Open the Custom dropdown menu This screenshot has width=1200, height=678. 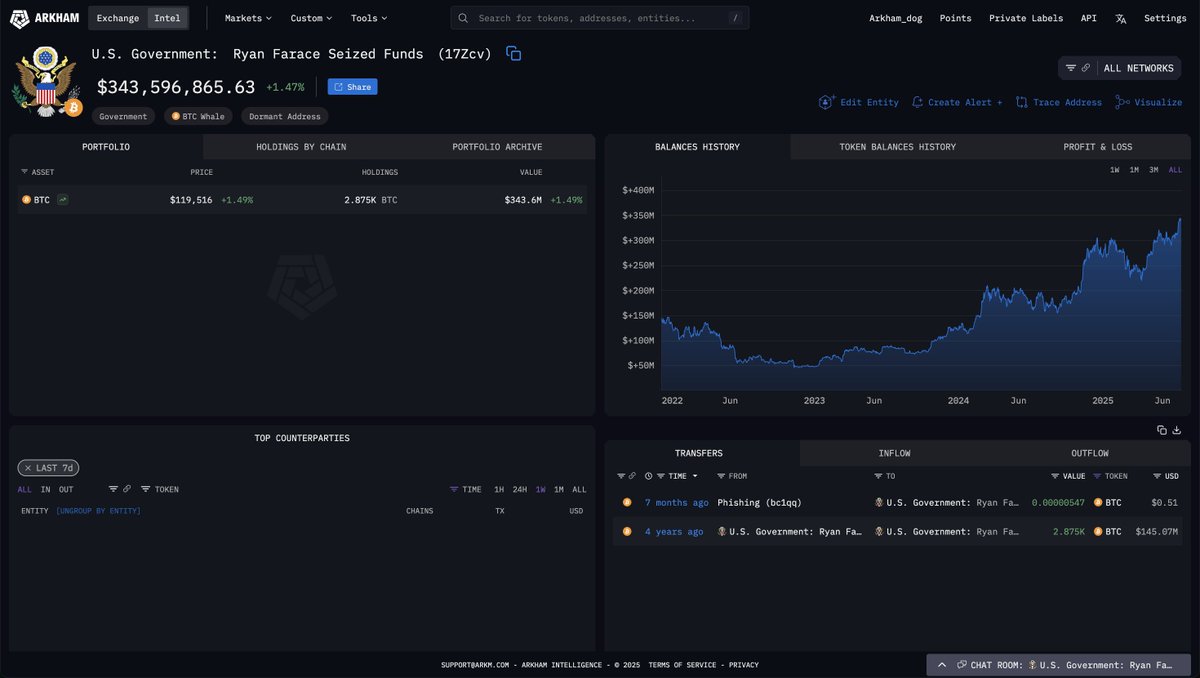click(x=311, y=18)
